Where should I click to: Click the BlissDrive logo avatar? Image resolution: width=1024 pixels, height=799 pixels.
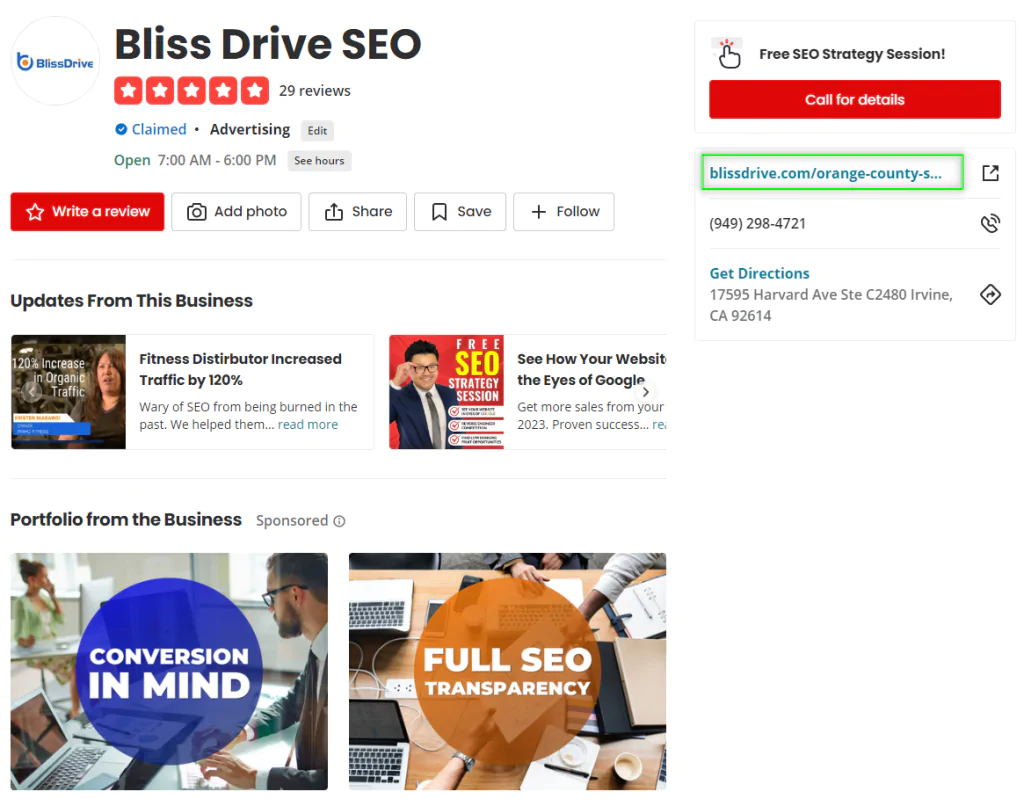point(56,62)
